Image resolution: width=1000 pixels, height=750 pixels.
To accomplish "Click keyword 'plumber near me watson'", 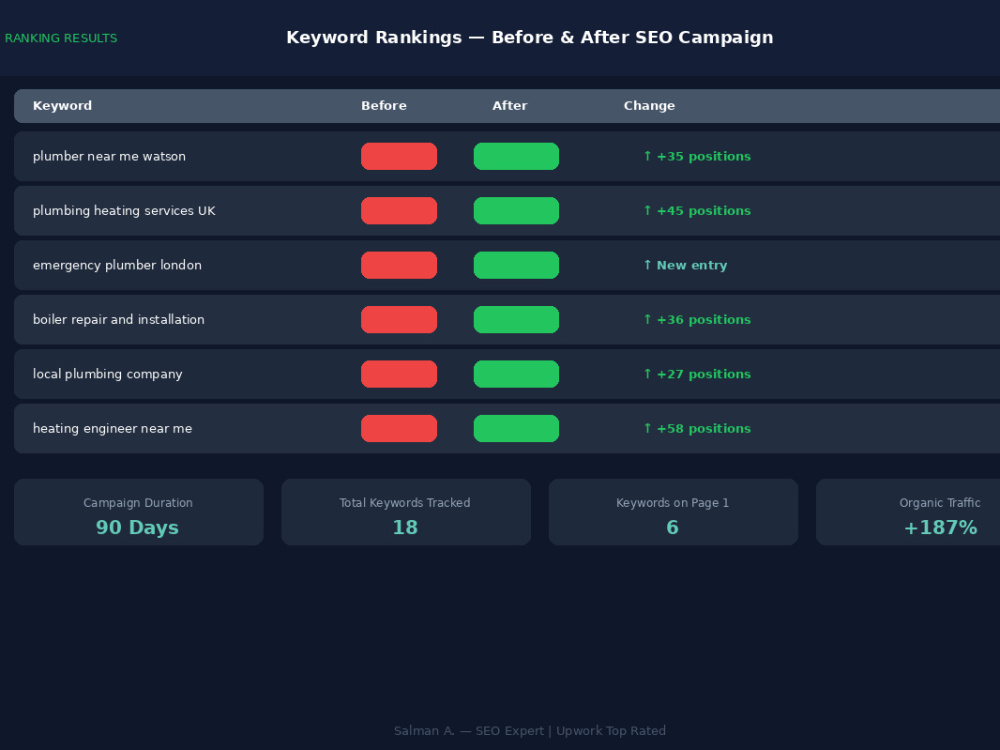I will pyautogui.click(x=109, y=156).
